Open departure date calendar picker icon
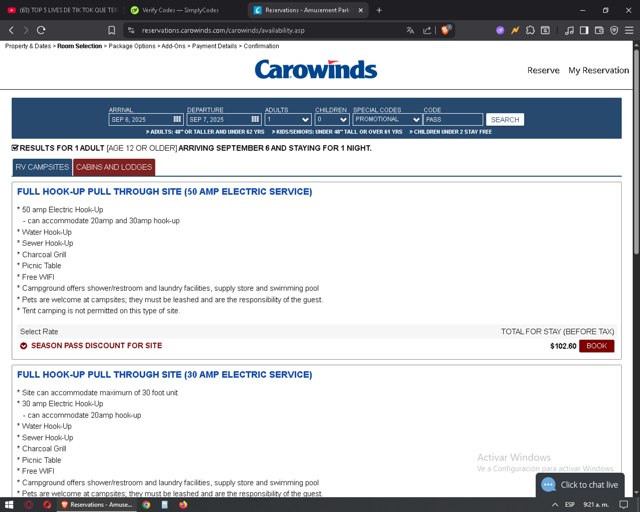The image size is (640, 512). point(255,119)
